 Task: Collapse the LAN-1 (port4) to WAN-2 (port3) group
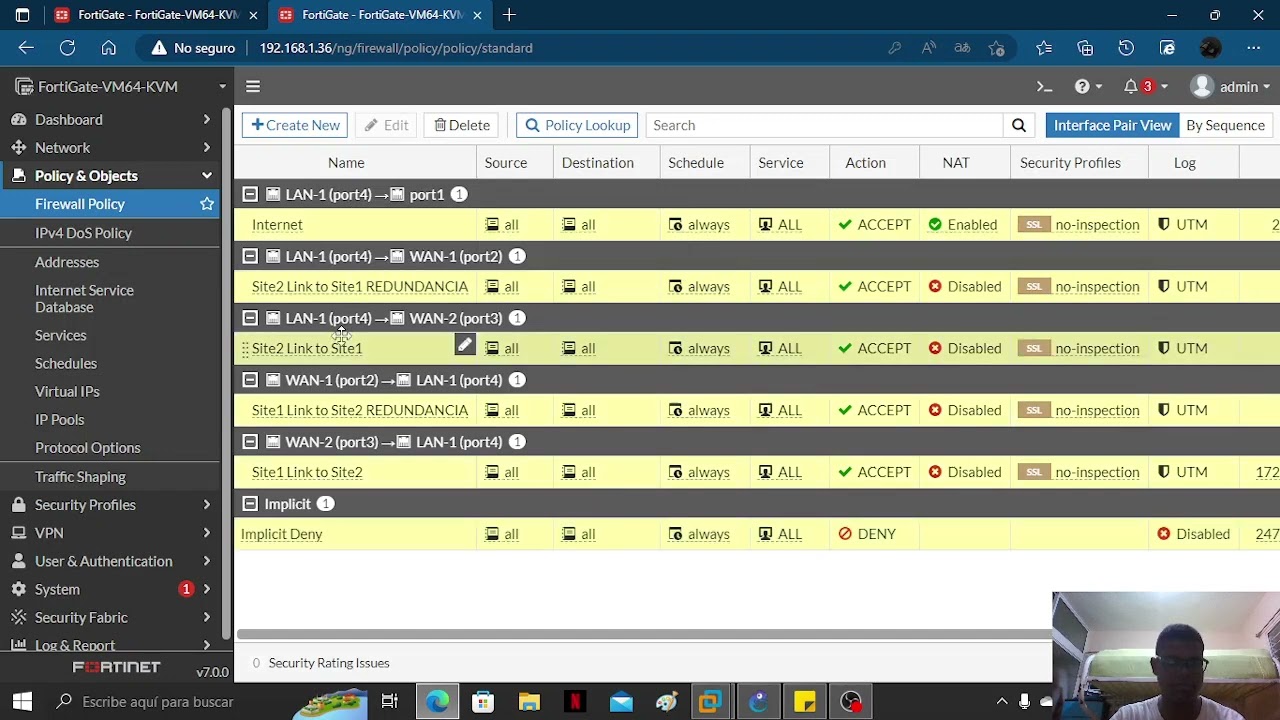click(250, 319)
